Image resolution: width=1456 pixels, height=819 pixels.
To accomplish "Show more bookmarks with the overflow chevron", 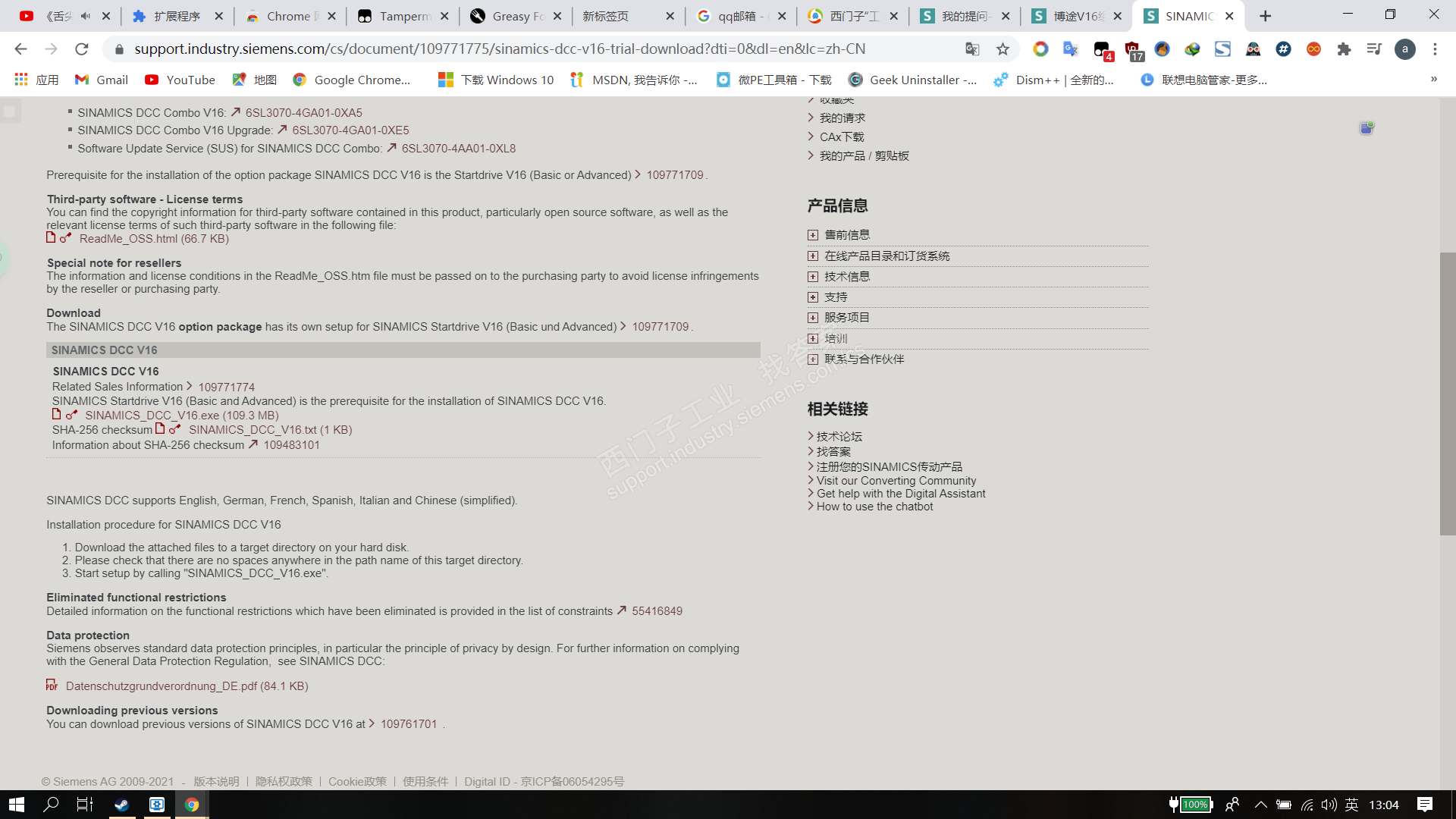I will point(1433,80).
